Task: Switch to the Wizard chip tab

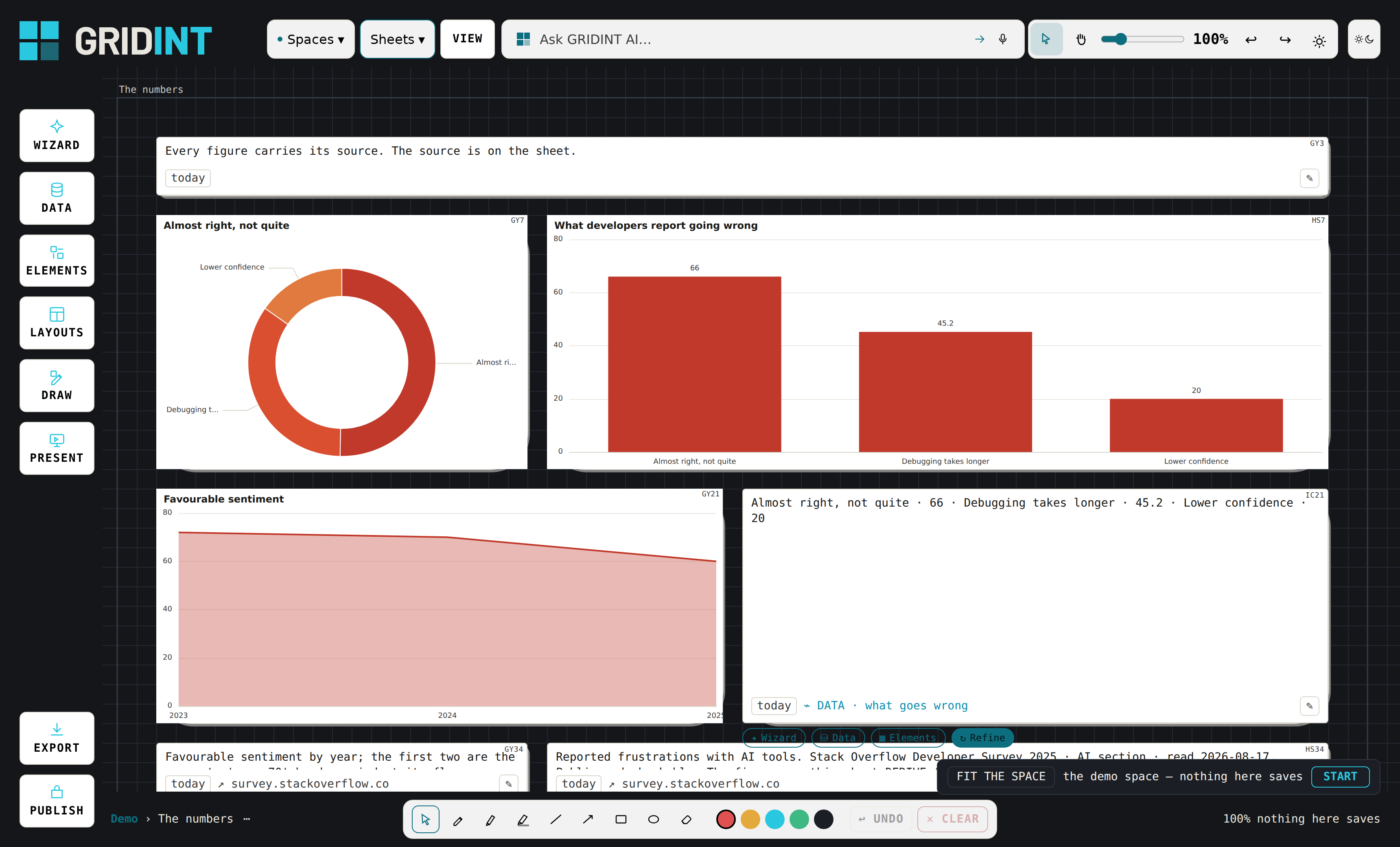Action: coord(774,737)
